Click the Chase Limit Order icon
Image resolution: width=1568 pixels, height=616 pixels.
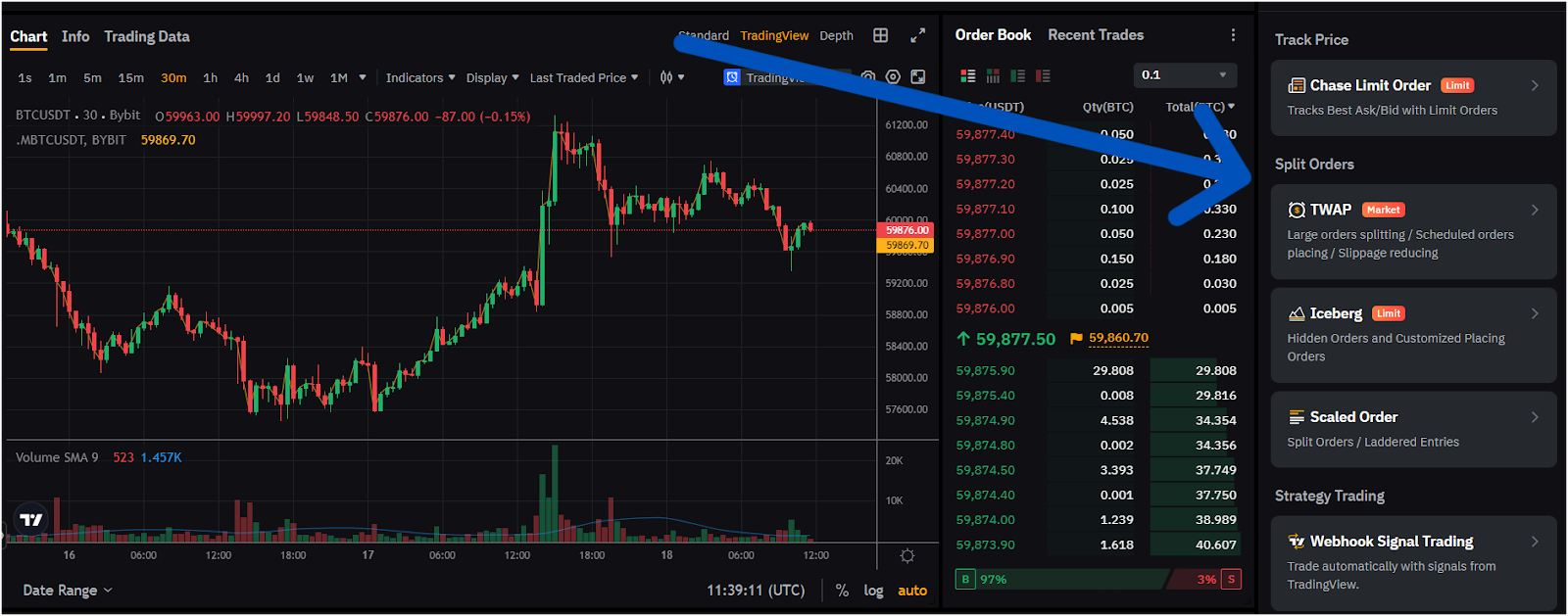point(1297,85)
